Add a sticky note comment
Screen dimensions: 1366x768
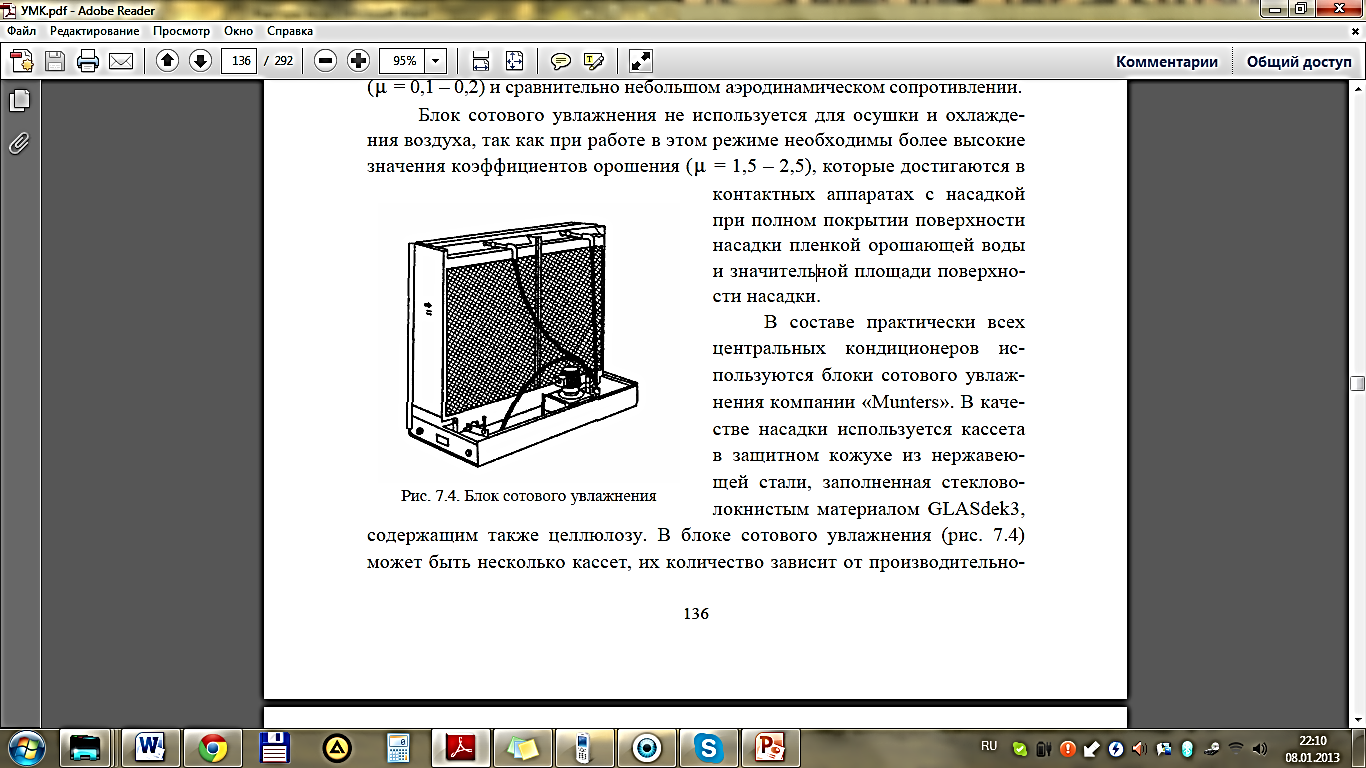pyautogui.click(x=561, y=61)
